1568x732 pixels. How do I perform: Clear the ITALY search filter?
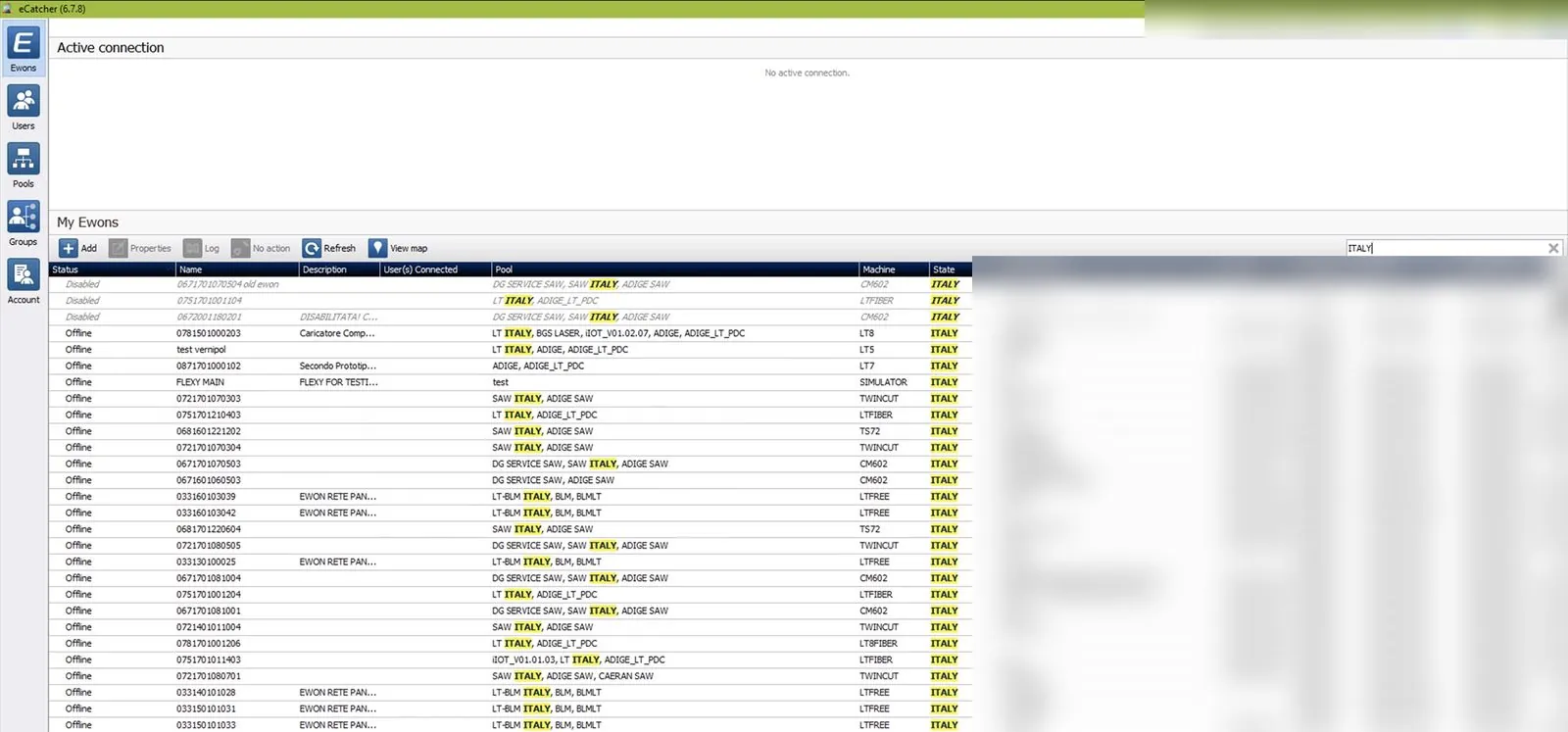pos(1553,248)
